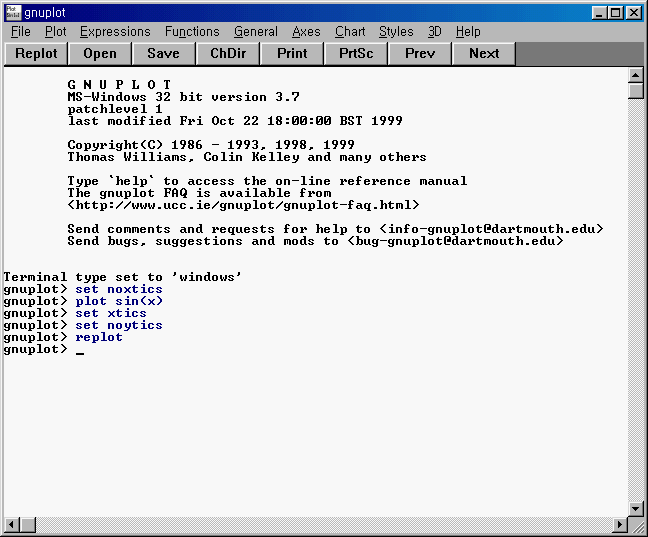
Task: Open the Functions menu
Action: (x=192, y=31)
